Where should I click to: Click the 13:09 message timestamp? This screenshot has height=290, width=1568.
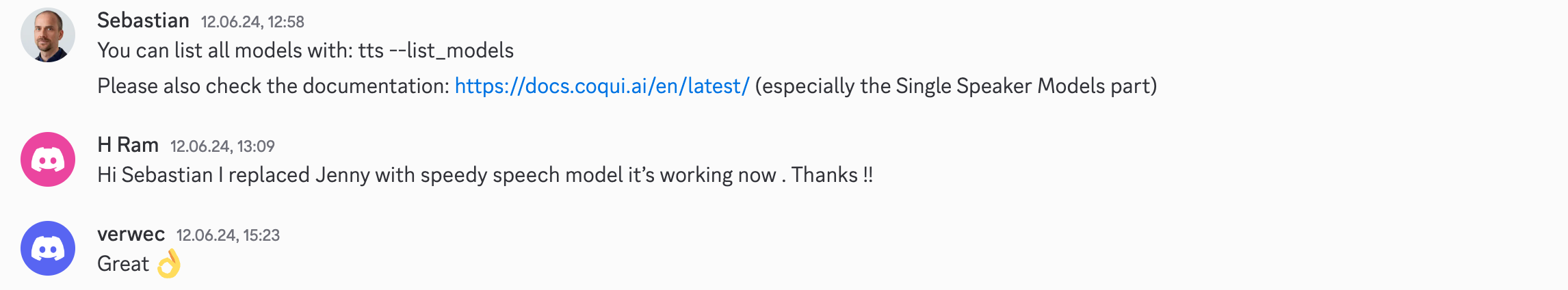[222, 146]
